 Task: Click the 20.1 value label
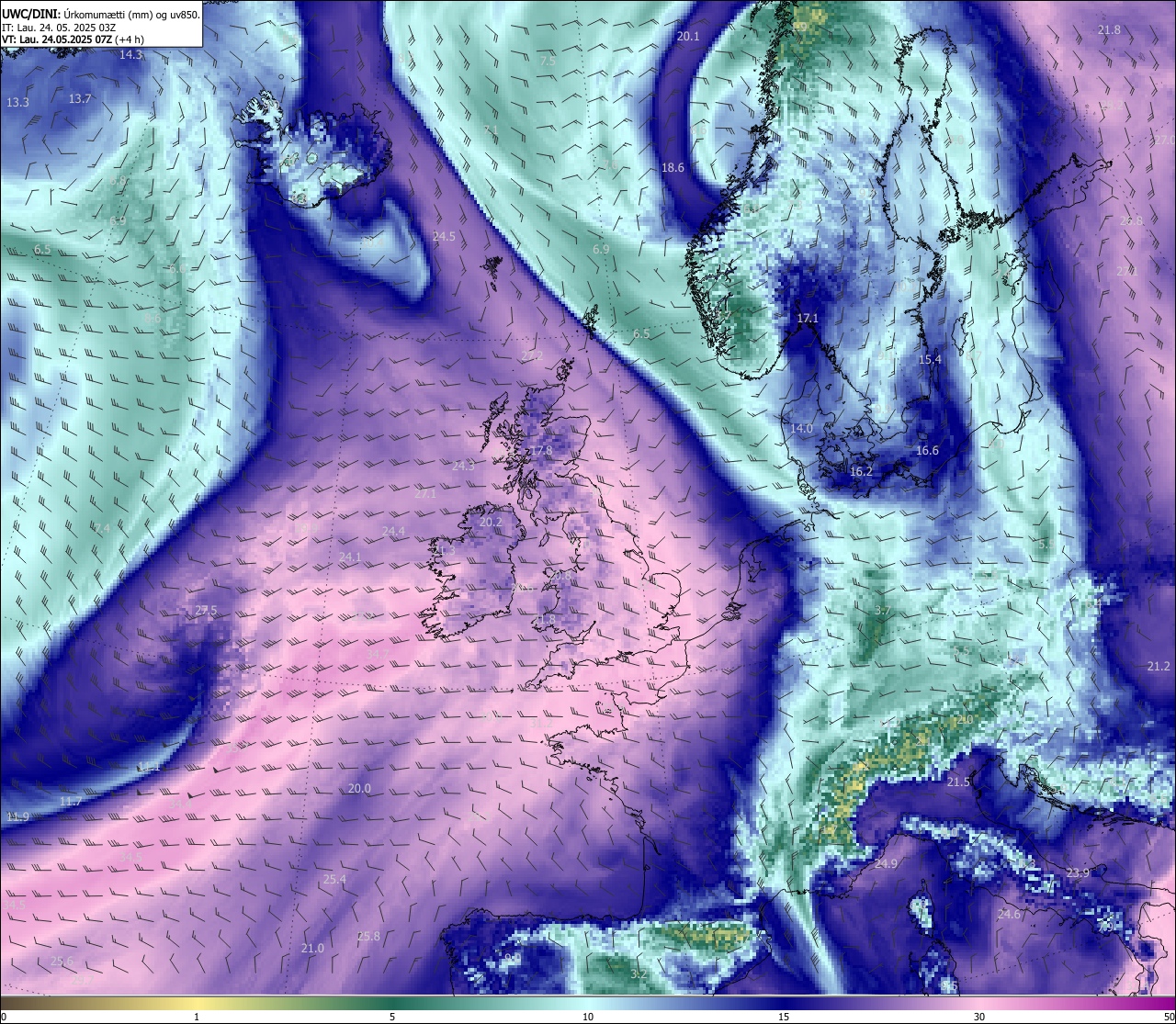point(688,37)
